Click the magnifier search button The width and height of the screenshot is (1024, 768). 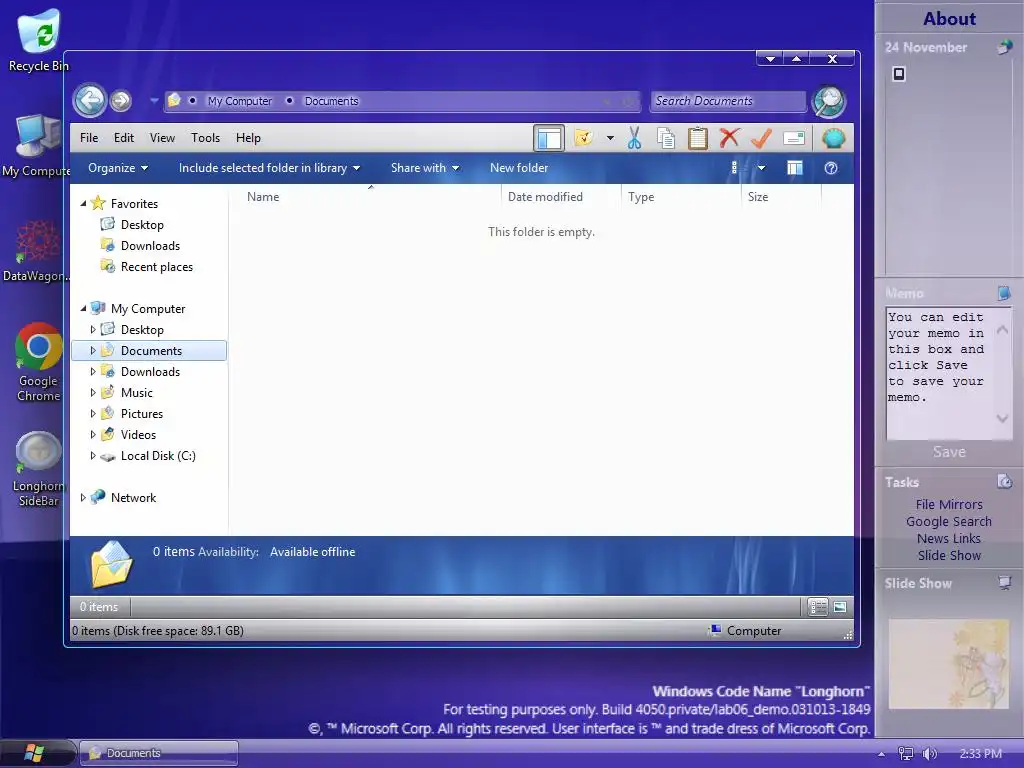point(829,101)
